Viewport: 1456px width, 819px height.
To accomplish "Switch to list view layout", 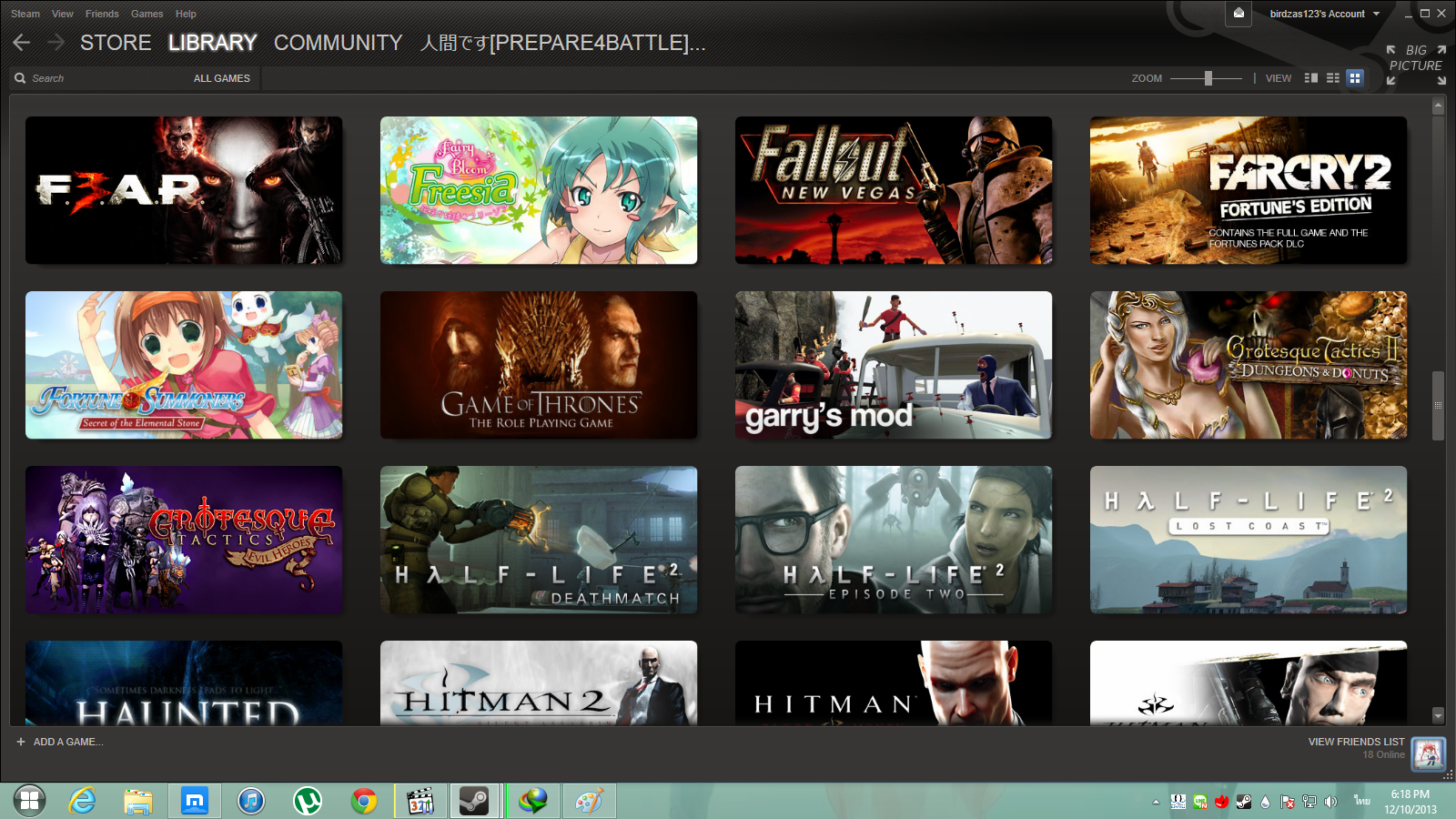I will click(x=1333, y=78).
